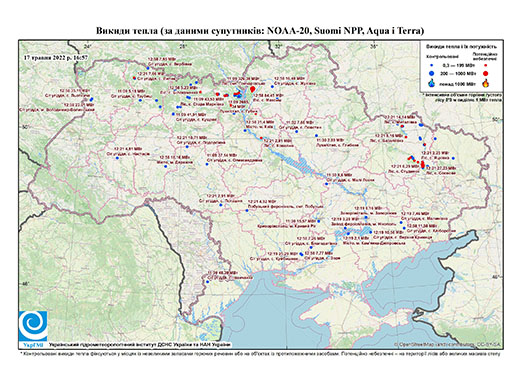Click the OpenStreetMap contributors attribution
This screenshot has height=368, width=520.
click(447, 344)
